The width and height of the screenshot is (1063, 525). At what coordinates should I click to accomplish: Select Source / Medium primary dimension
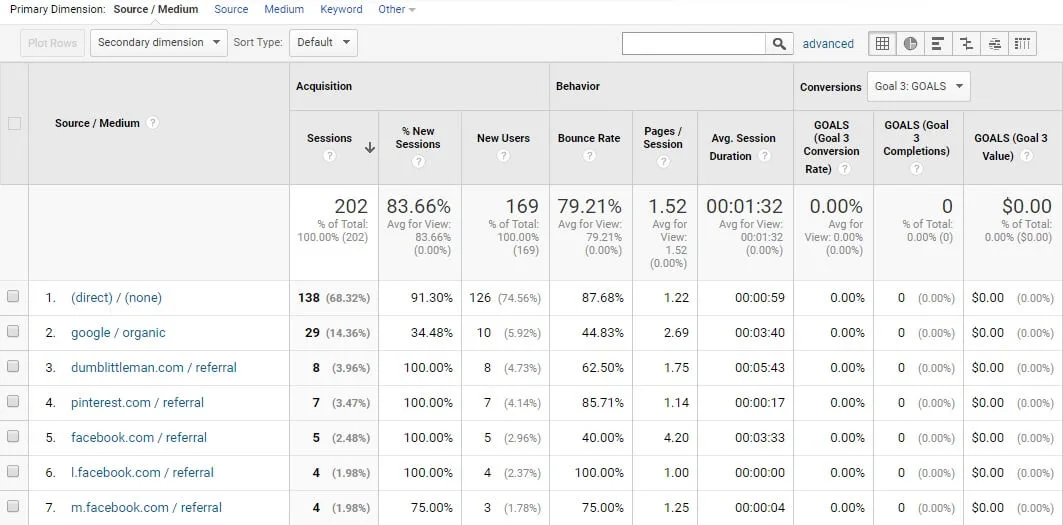tap(156, 9)
